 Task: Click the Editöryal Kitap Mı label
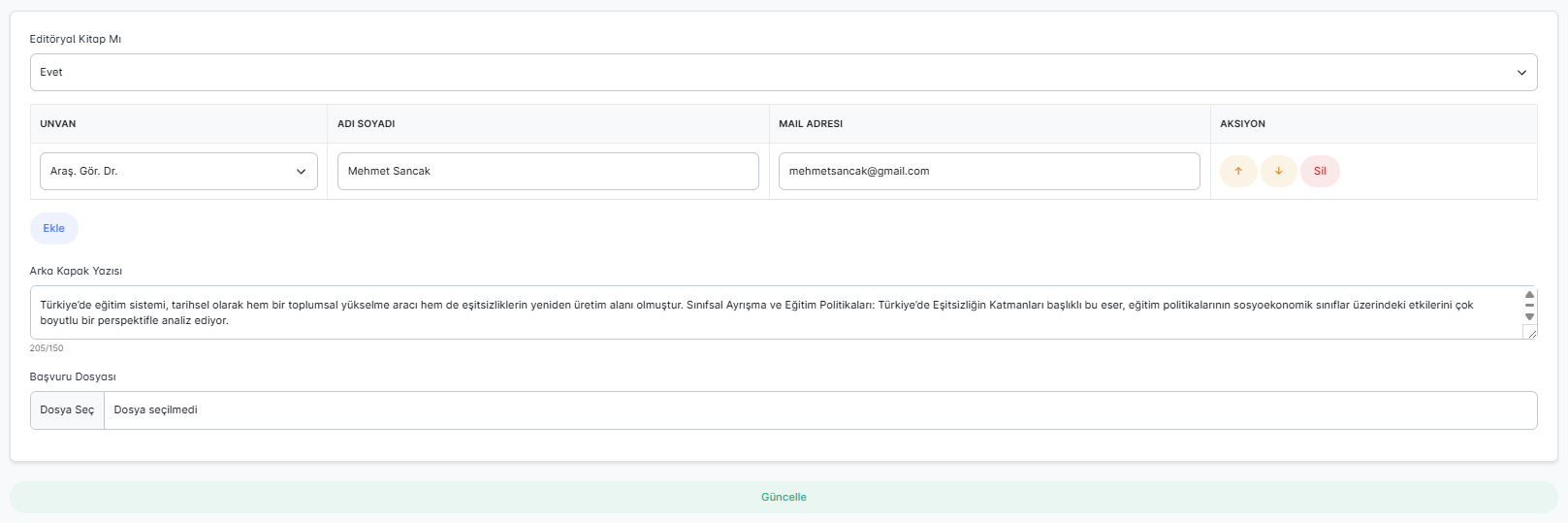76,40
